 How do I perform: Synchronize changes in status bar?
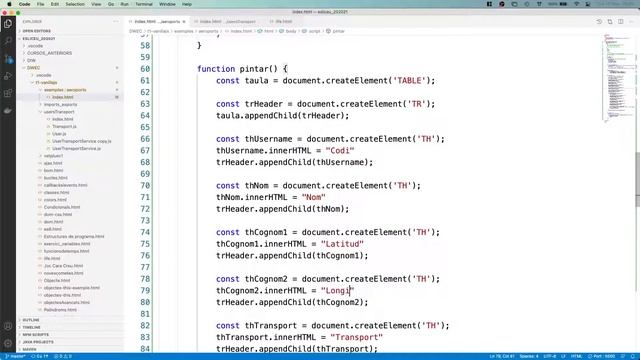tap(39, 356)
